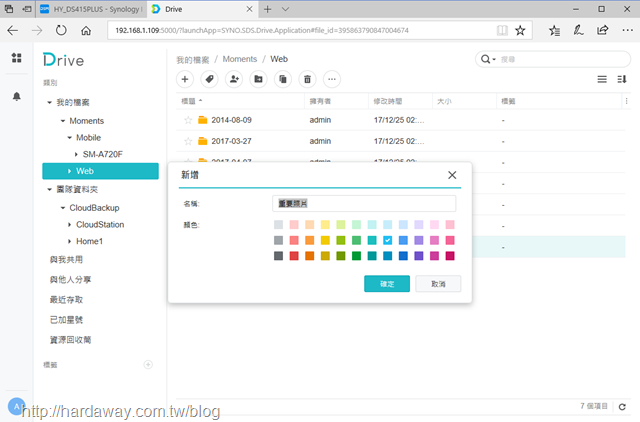Go to 我的檔案 breadcrumb
The width and height of the screenshot is (640, 422).
point(193,60)
